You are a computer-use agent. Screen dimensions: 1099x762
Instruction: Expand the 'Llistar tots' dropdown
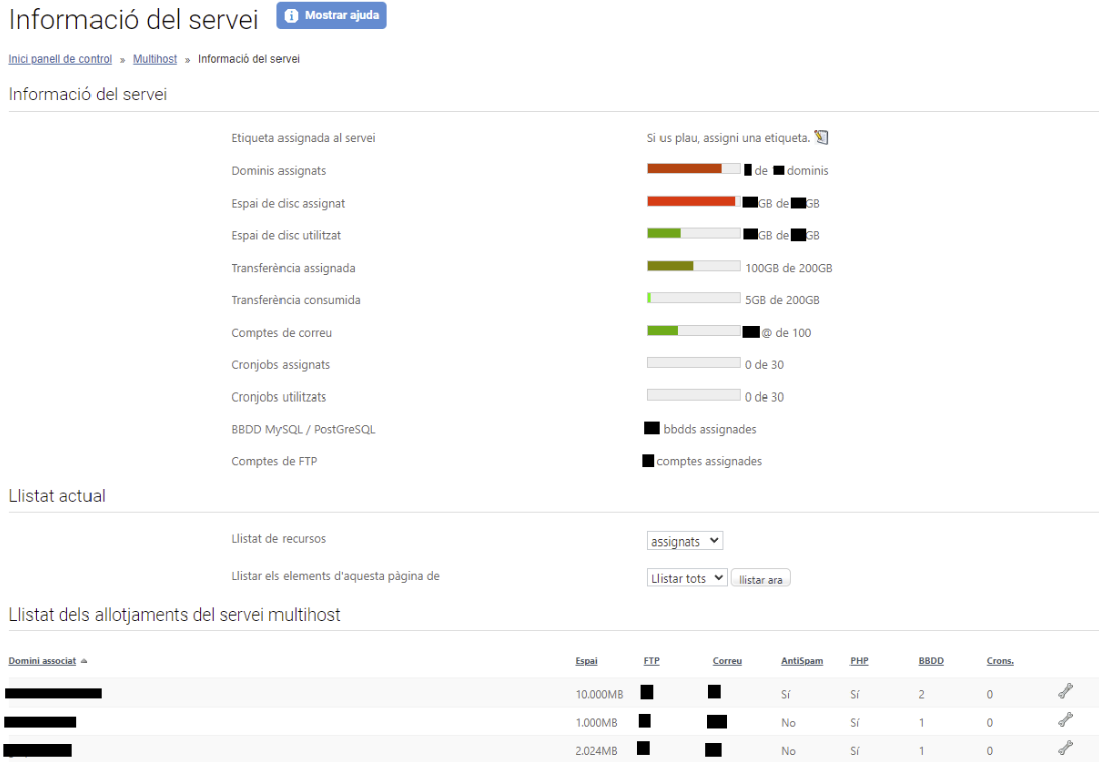tap(686, 578)
